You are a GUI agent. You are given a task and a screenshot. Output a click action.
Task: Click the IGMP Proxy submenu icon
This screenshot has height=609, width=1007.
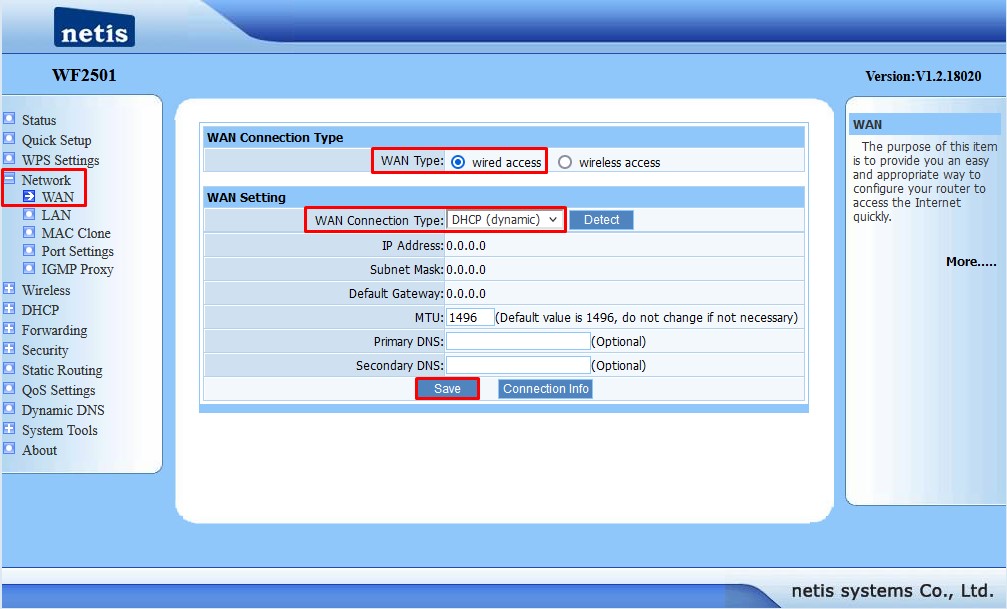point(29,268)
